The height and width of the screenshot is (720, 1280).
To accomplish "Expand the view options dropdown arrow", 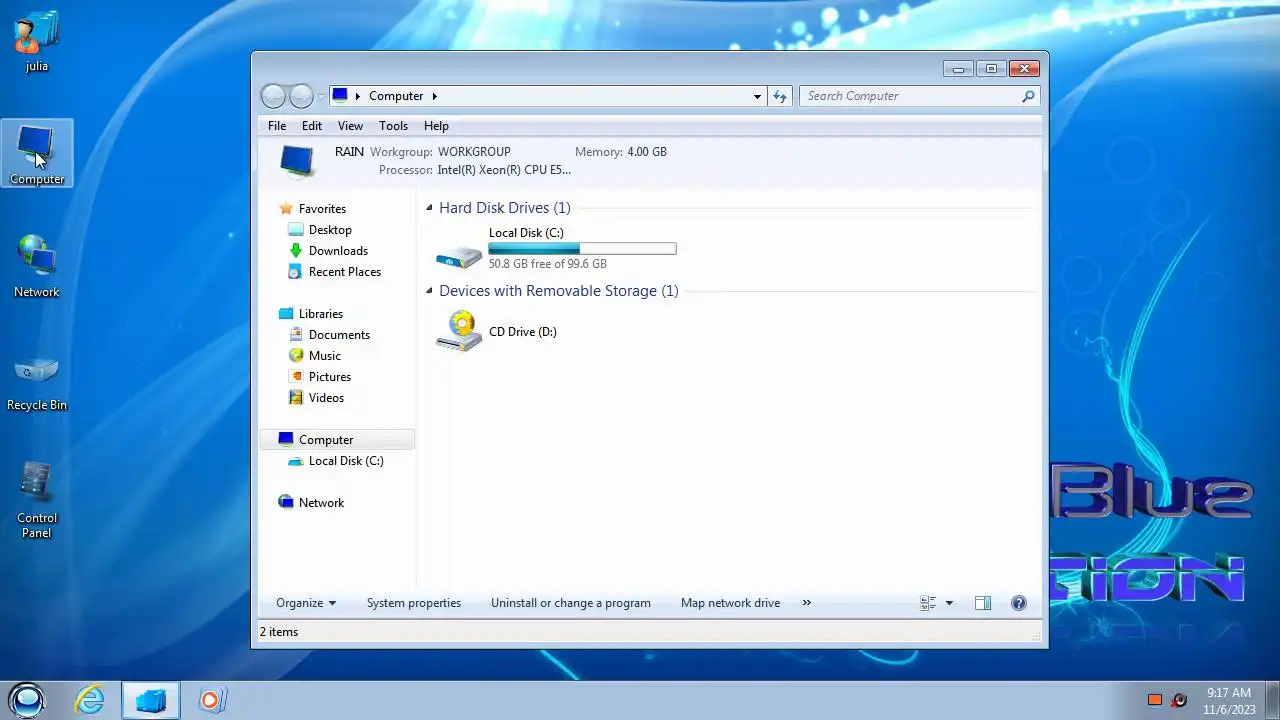I will 949,603.
